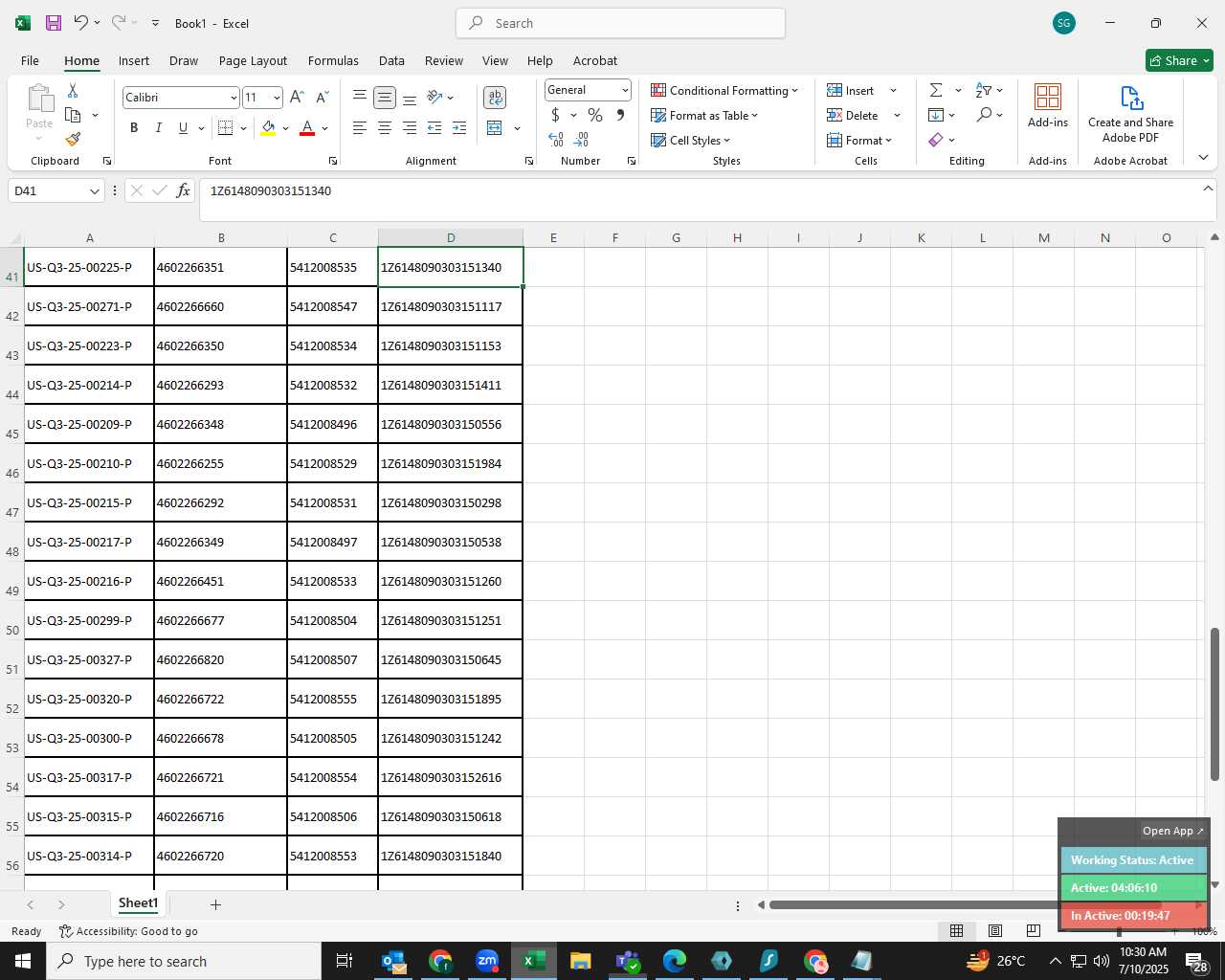1225x980 pixels.
Task: Open the Acrobat tab
Action: click(595, 60)
